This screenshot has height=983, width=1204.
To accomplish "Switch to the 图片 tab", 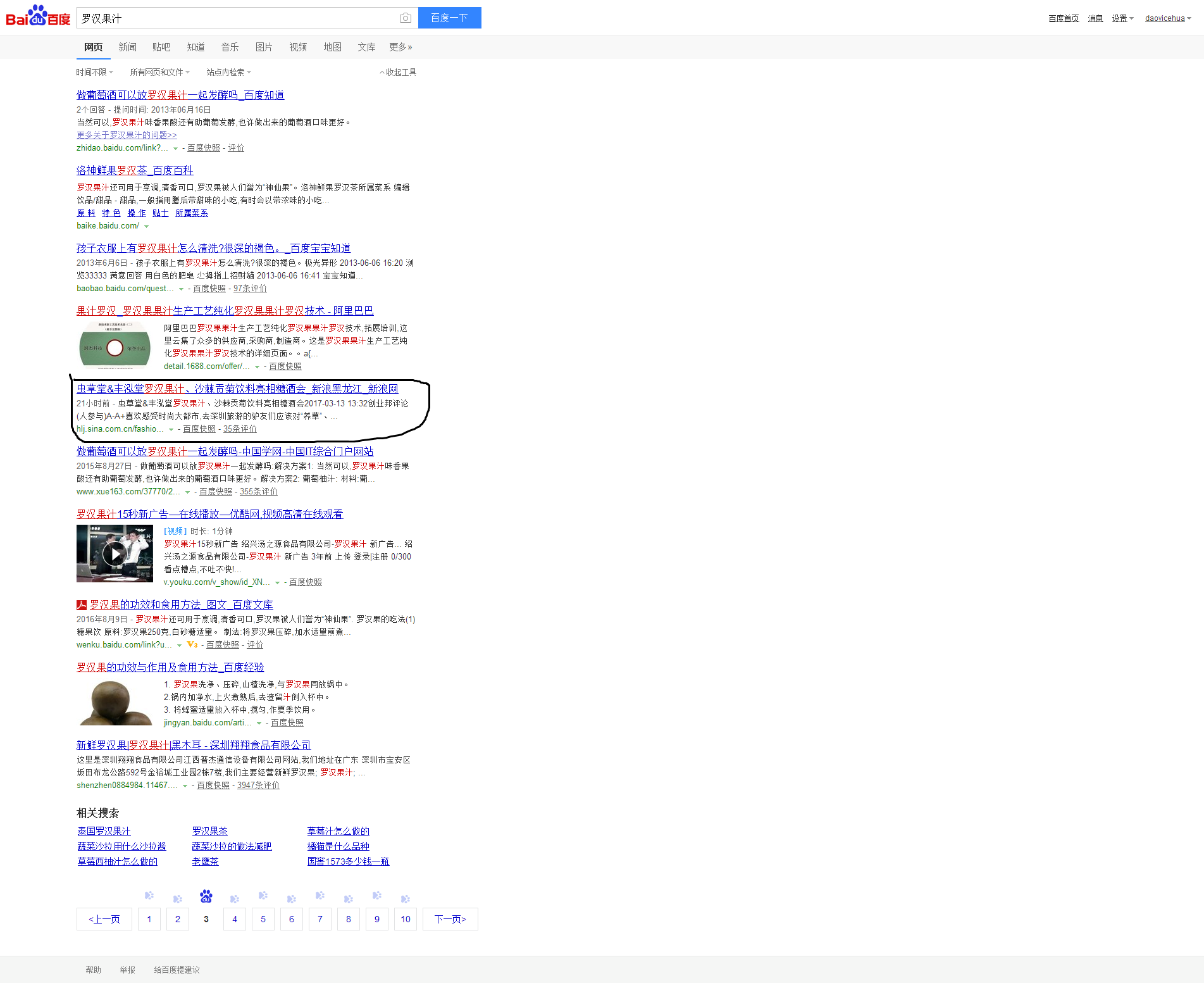I will (x=264, y=47).
